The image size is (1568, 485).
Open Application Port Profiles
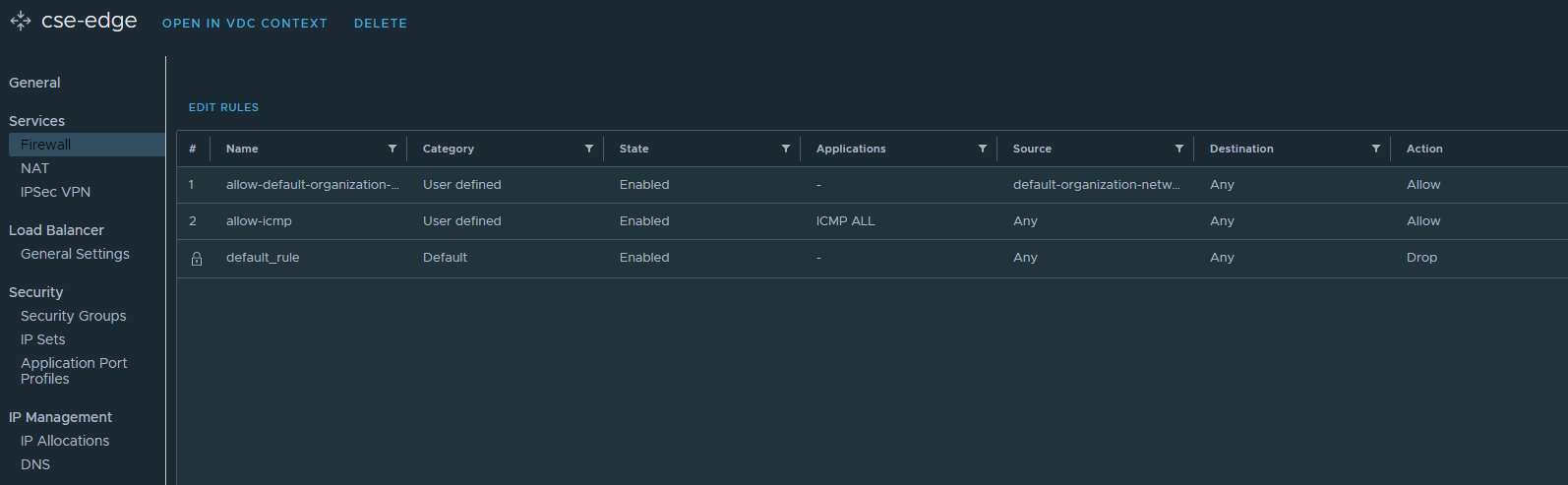click(74, 371)
